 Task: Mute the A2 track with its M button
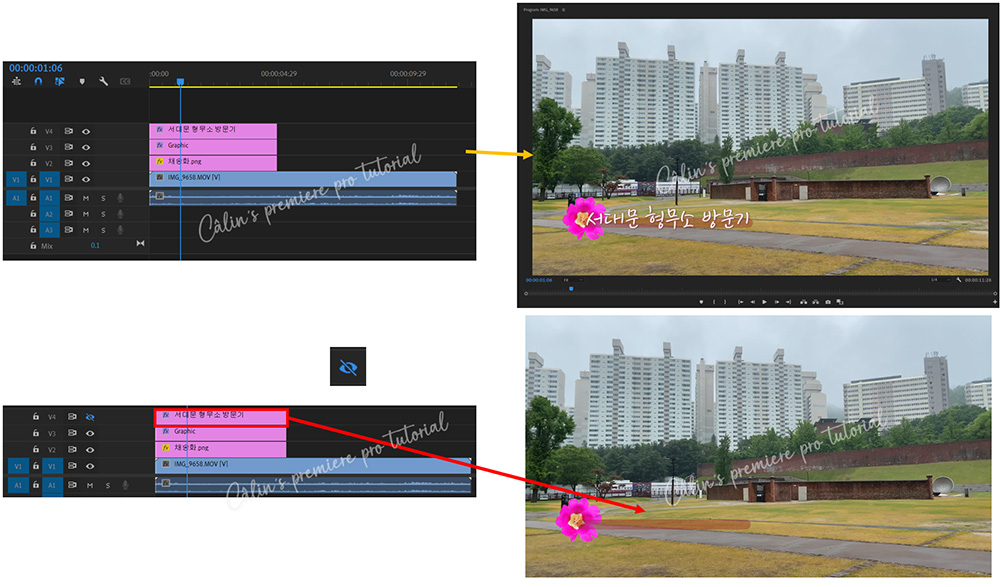pos(86,214)
